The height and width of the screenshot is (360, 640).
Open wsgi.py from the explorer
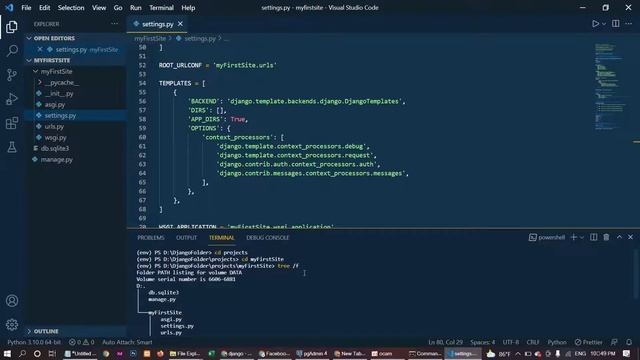click(x=56, y=138)
